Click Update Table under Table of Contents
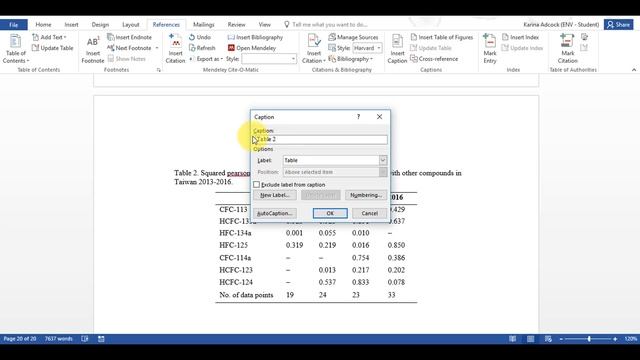Image resolution: width=640 pixels, height=360 pixels. tap(53, 48)
